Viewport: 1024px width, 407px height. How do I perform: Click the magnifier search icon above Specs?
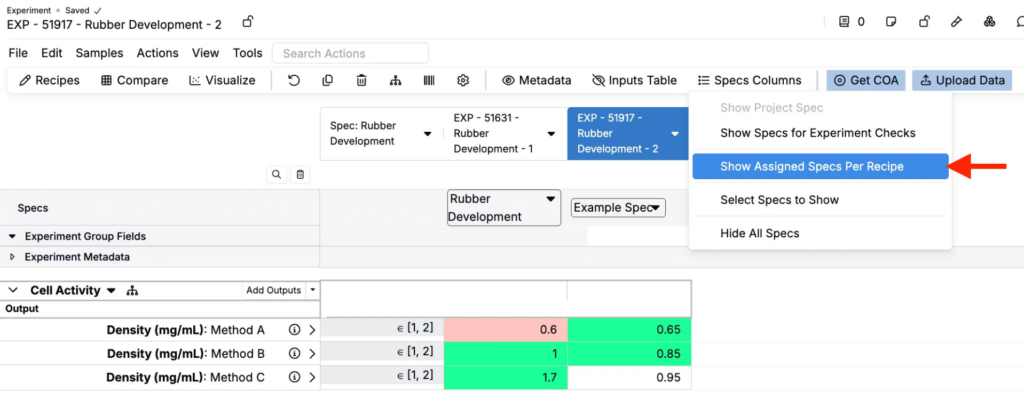pos(277,174)
